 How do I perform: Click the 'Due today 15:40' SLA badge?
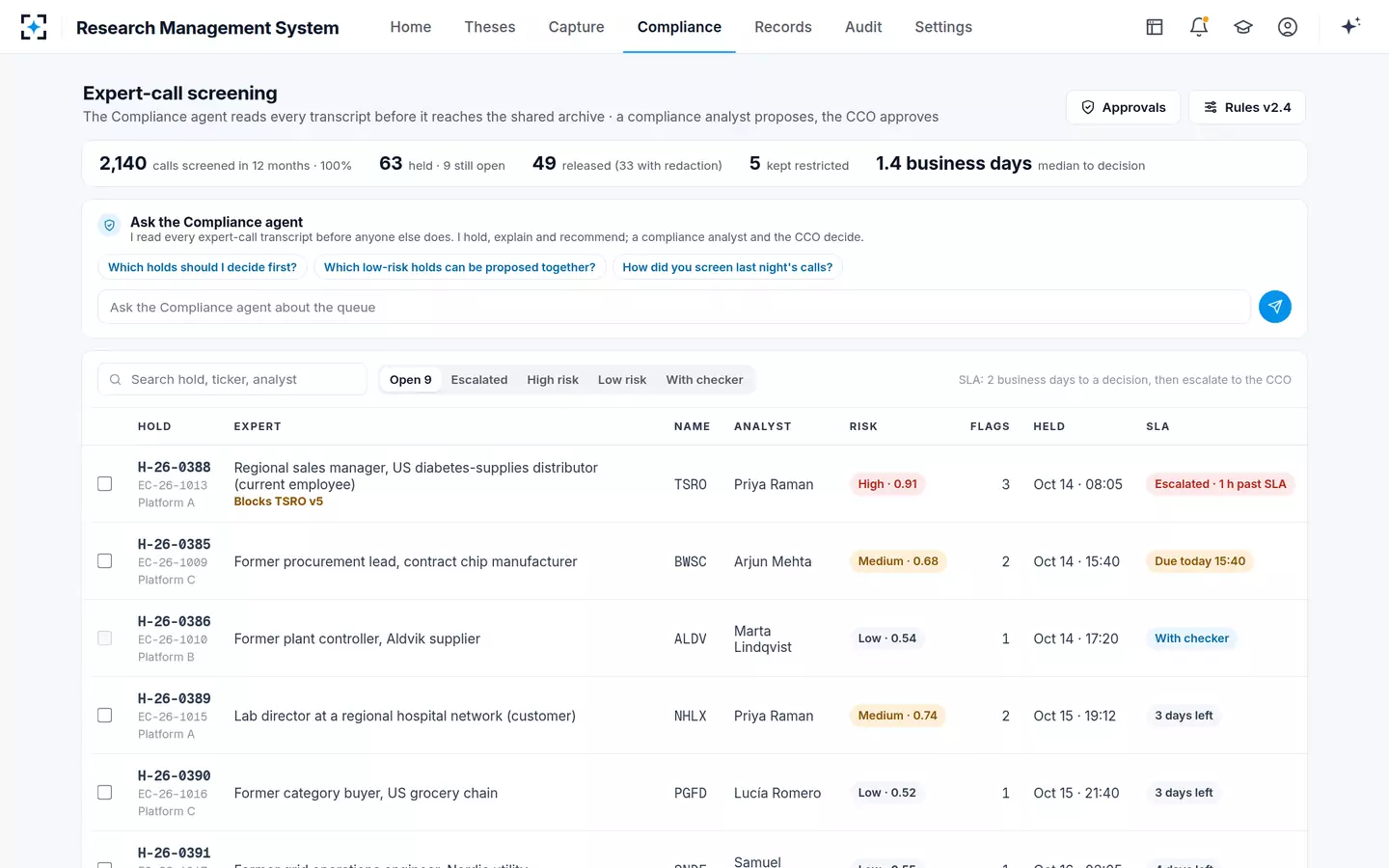pos(1200,561)
